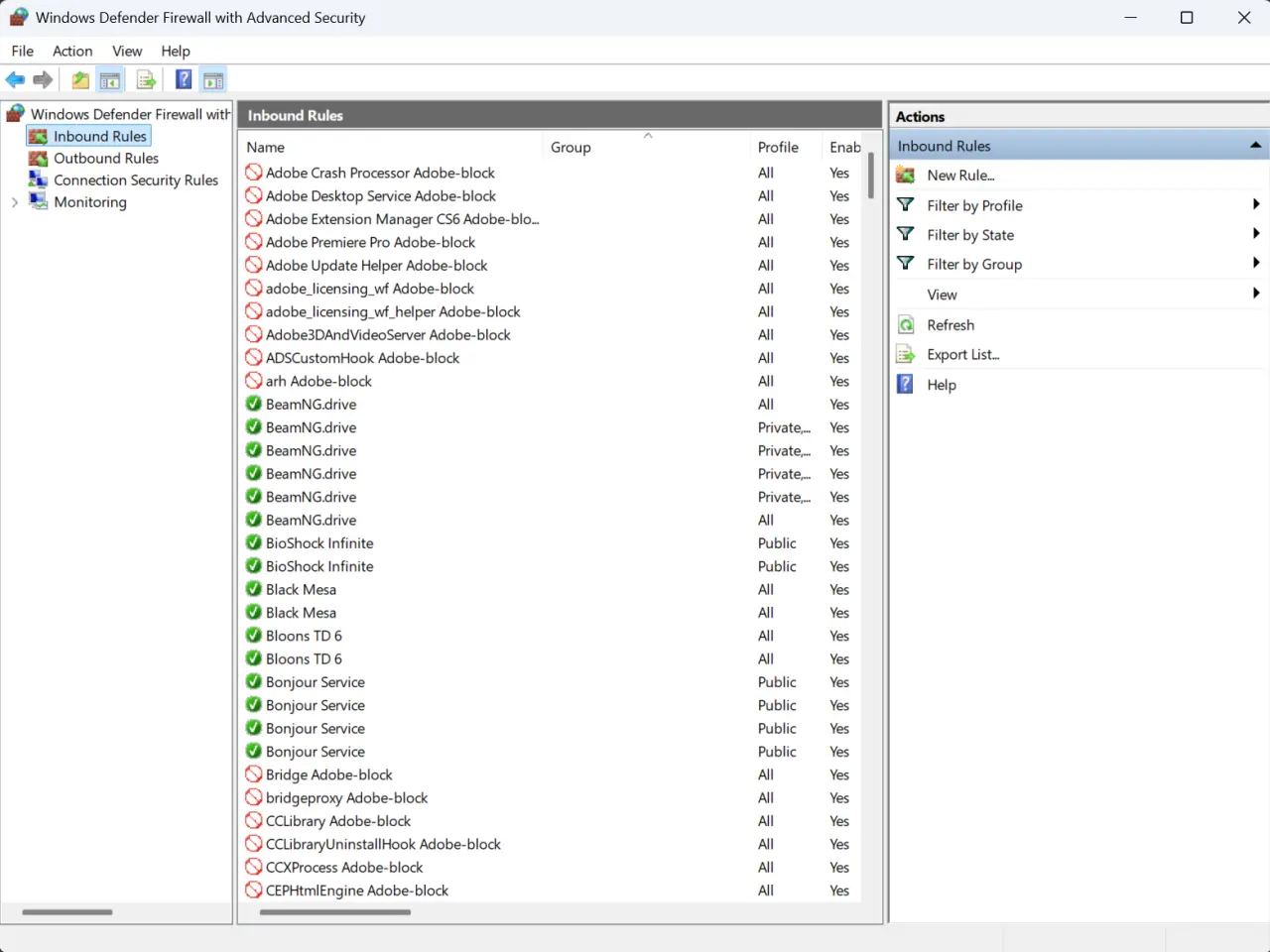
Task: Open the View submenu arrow in Actions
Action: [x=1256, y=294]
